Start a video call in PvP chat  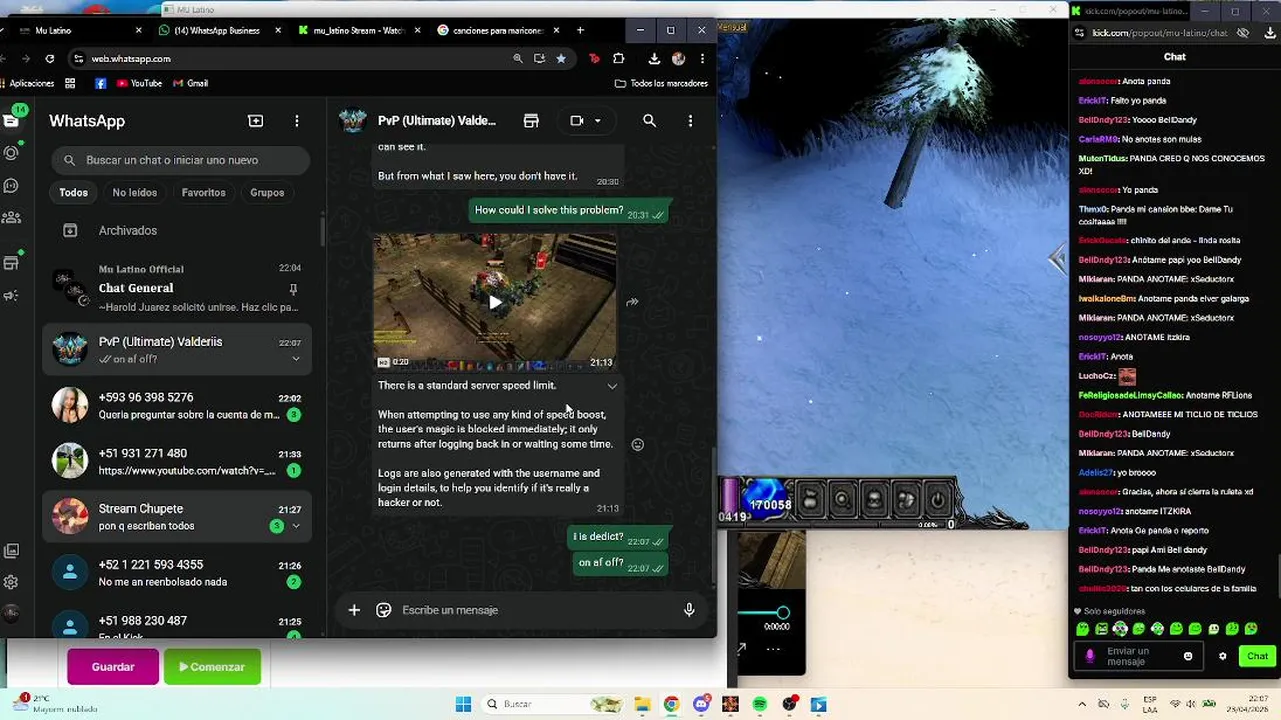pos(577,121)
